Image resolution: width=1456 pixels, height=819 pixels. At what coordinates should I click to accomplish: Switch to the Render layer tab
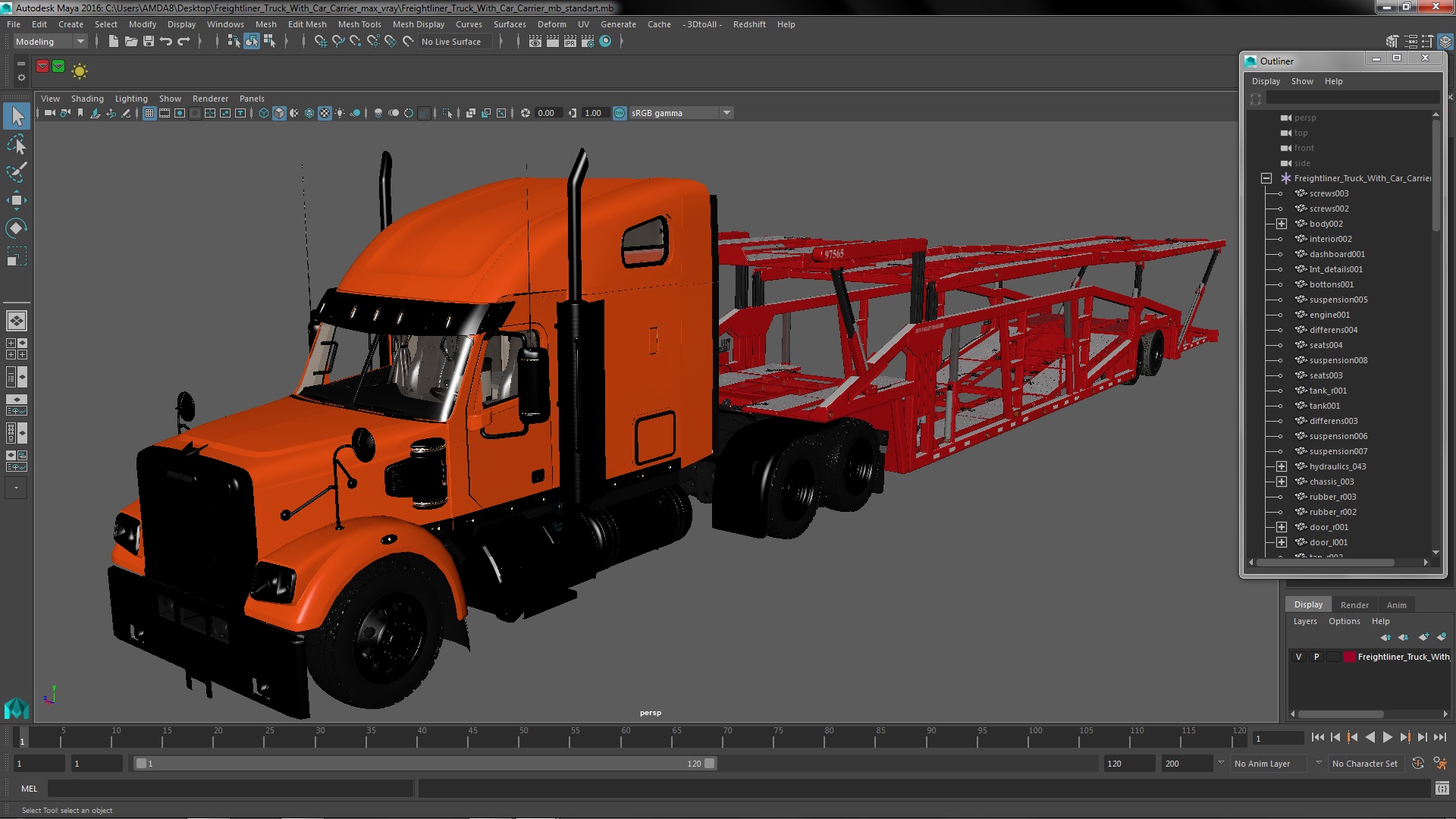1354,605
